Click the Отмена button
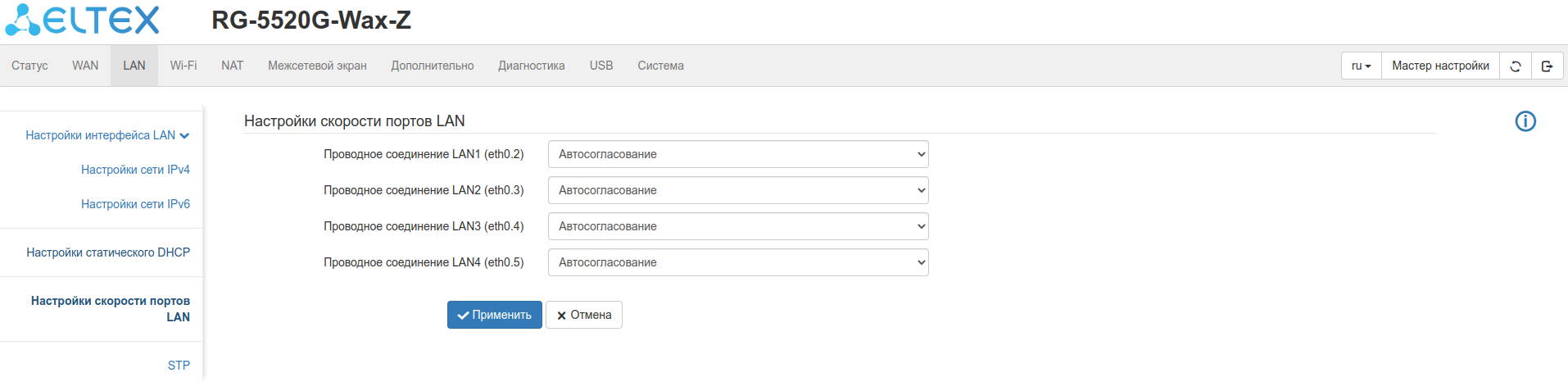Screen dimensions: 1568x391 [x=584, y=315]
